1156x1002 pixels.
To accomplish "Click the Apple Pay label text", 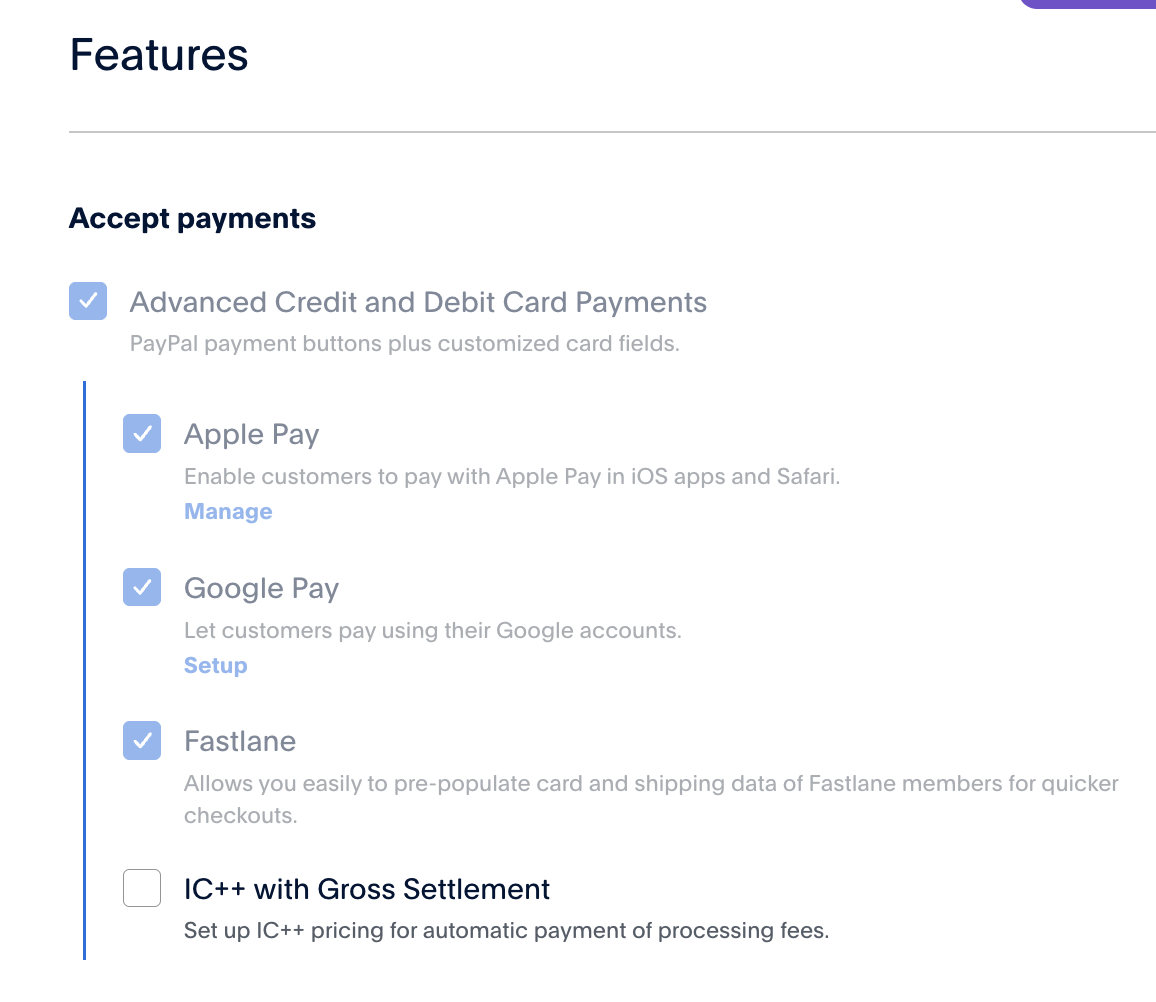I will [252, 435].
